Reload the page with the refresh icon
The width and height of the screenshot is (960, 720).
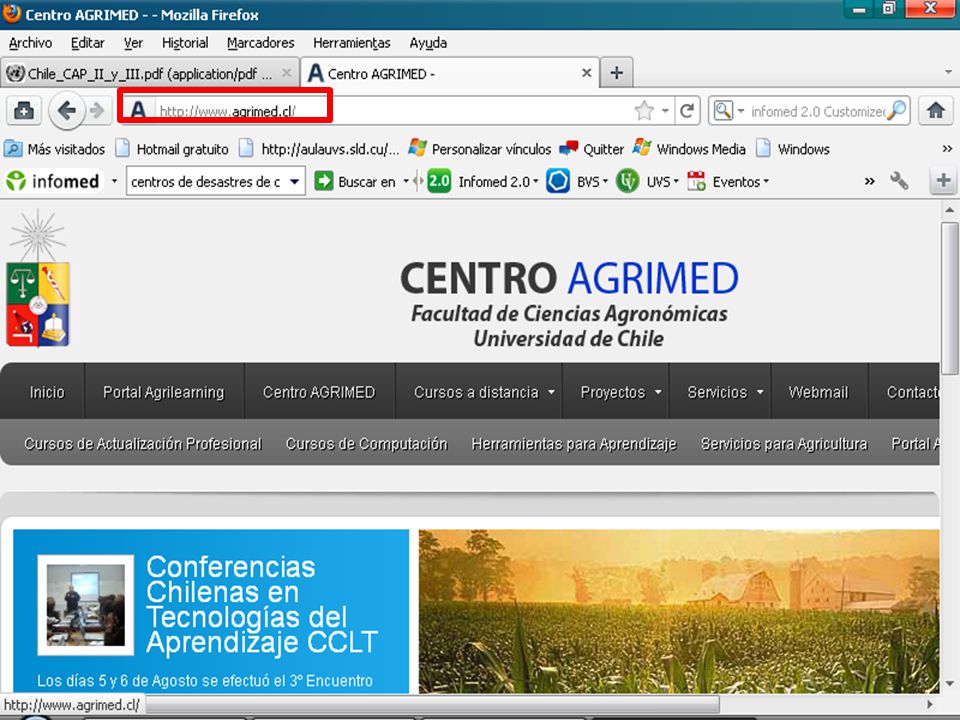point(688,111)
